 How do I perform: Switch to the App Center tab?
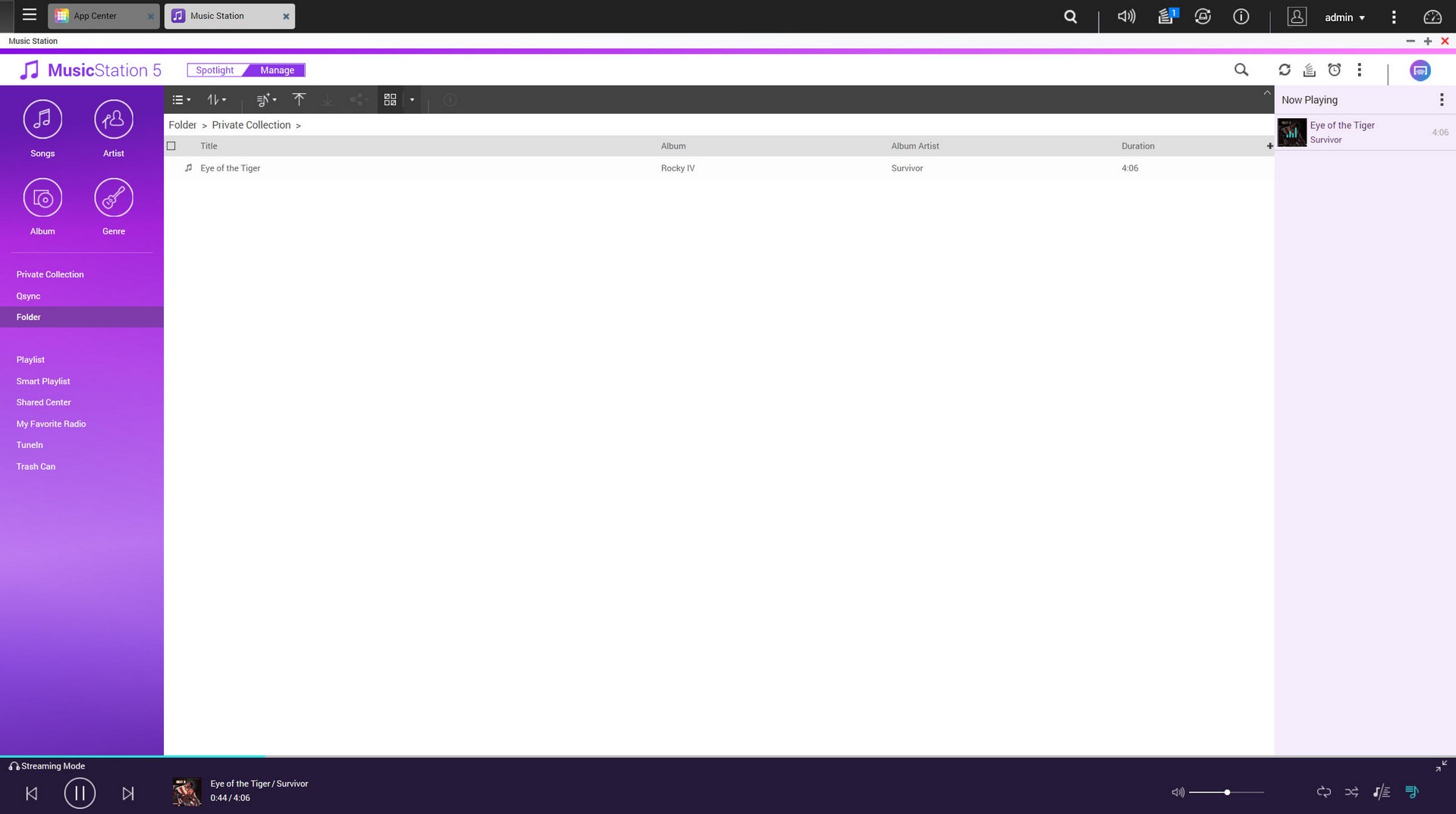103,16
